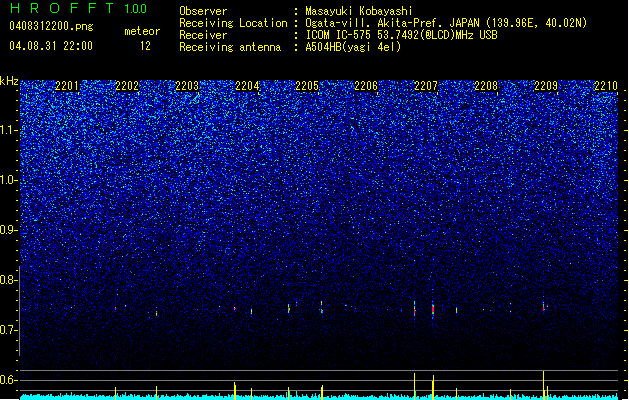Click the 2205 time marker
Viewport: 629px width, 400px height.
[307, 86]
